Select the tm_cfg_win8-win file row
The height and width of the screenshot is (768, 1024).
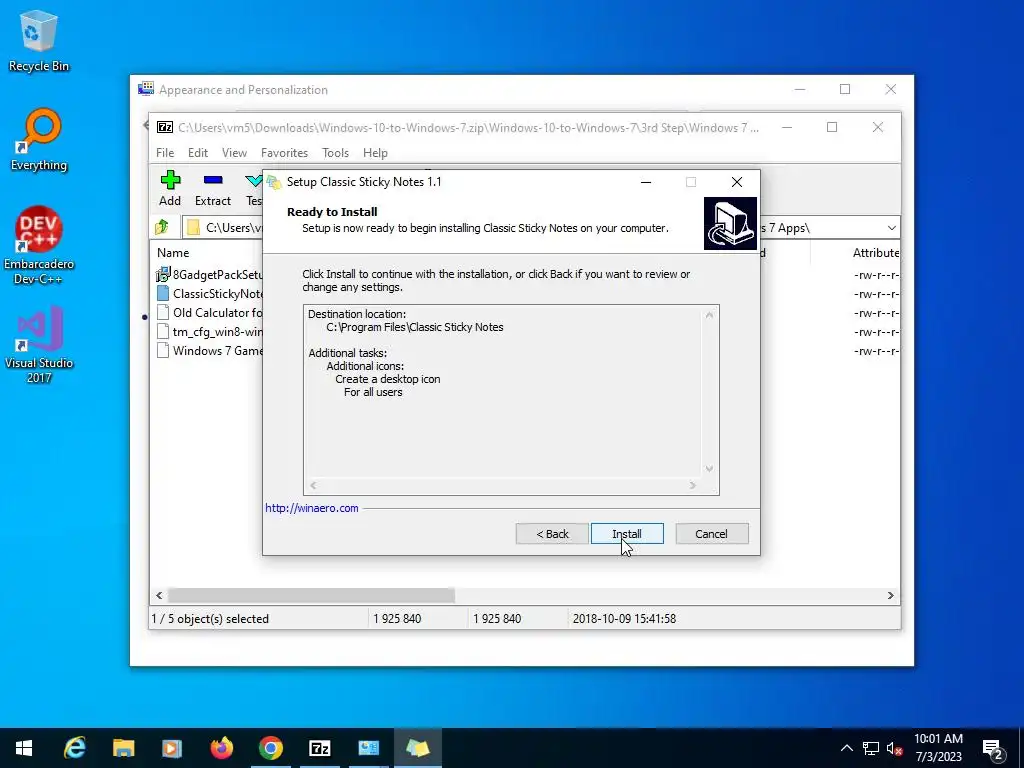[x=209, y=332]
